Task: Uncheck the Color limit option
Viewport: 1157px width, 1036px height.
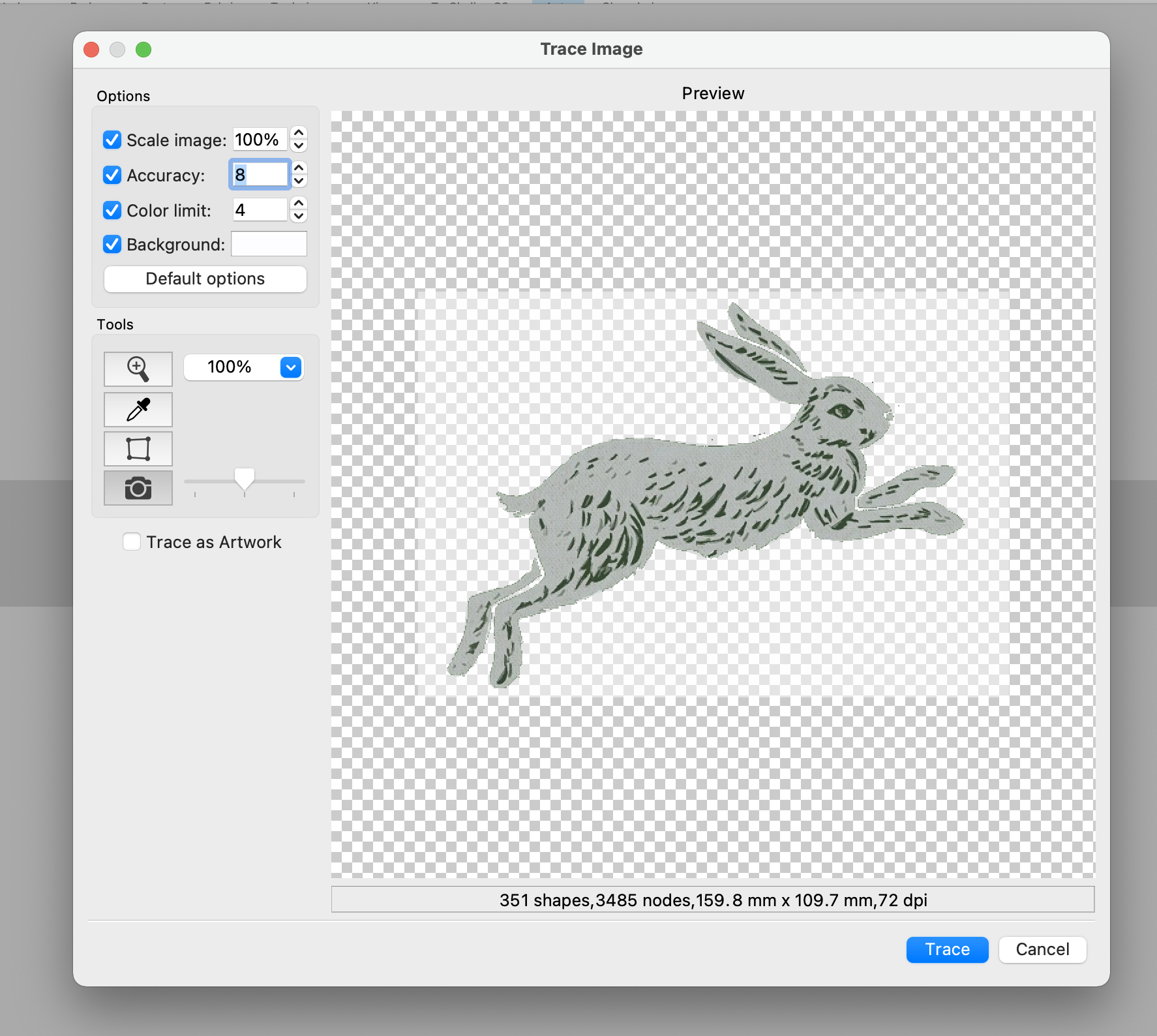Action: point(112,210)
